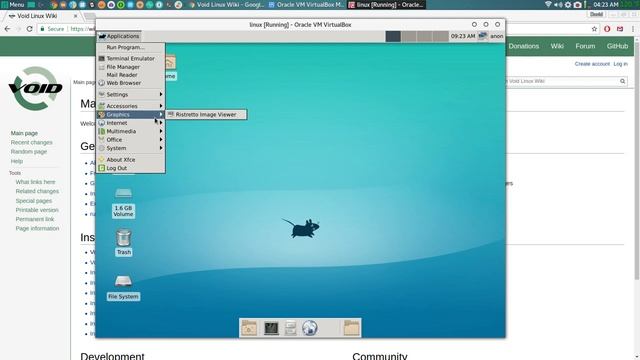
Task: Open Recent changes in wiki sidebar
Action: point(31,142)
